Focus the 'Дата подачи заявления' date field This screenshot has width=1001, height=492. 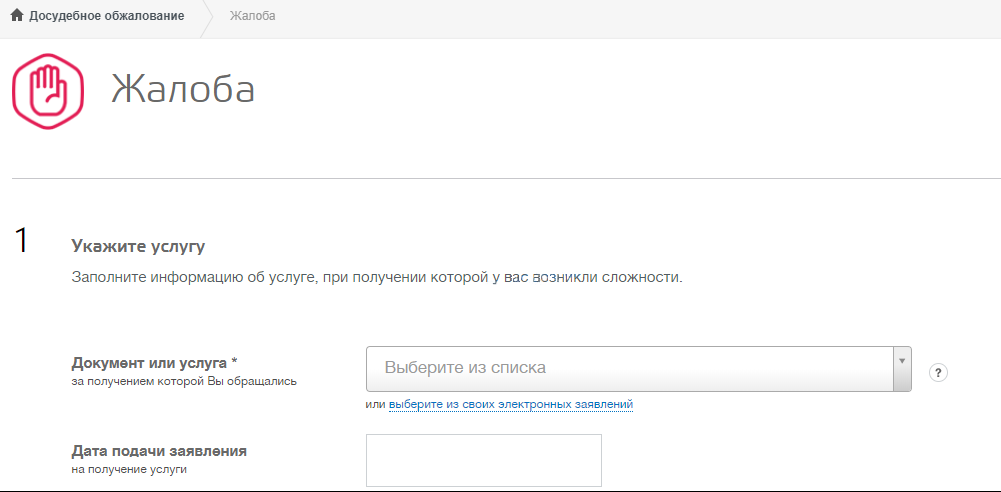(484, 460)
